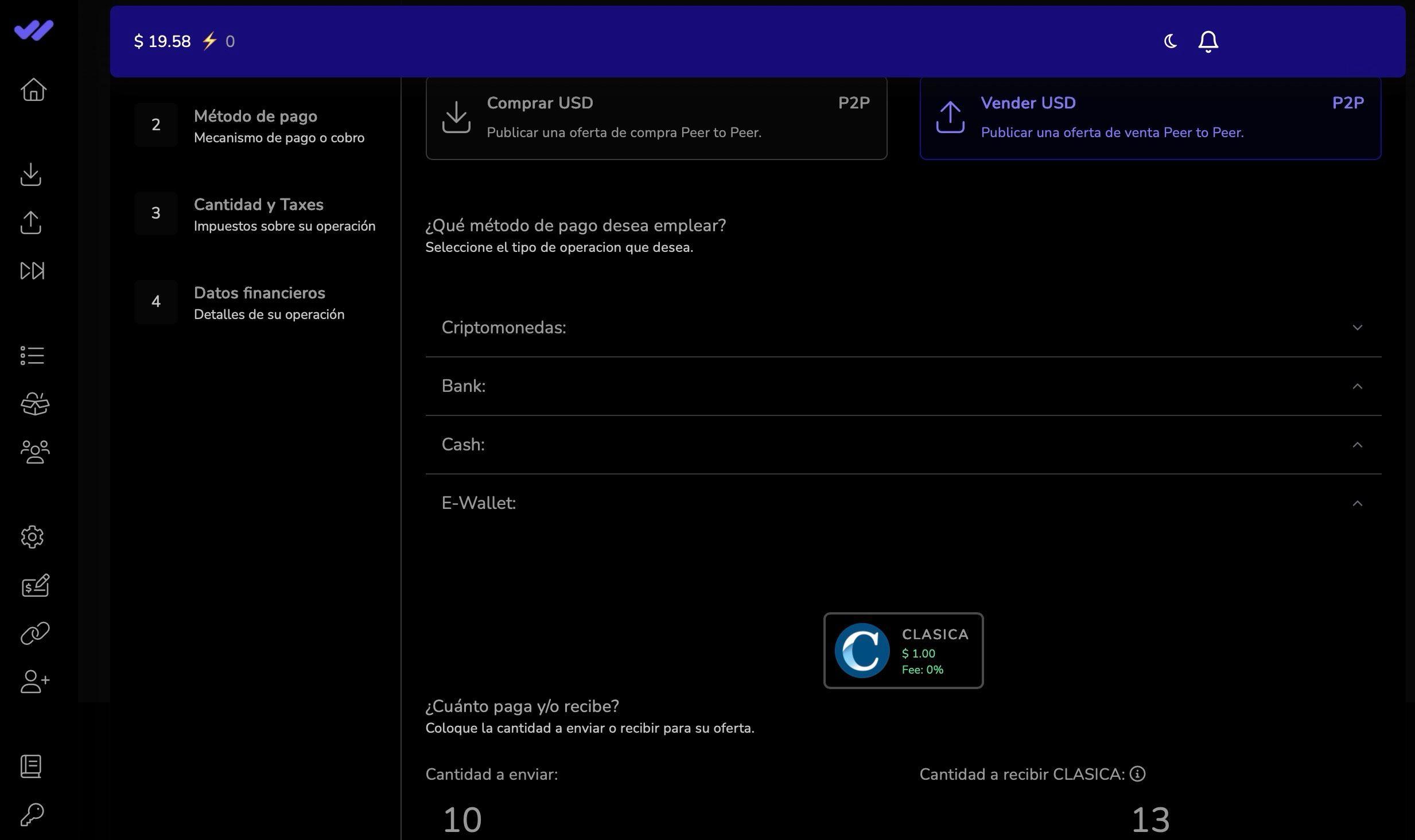Open the list view sidebar icon
The image size is (1415, 840).
tap(32, 356)
